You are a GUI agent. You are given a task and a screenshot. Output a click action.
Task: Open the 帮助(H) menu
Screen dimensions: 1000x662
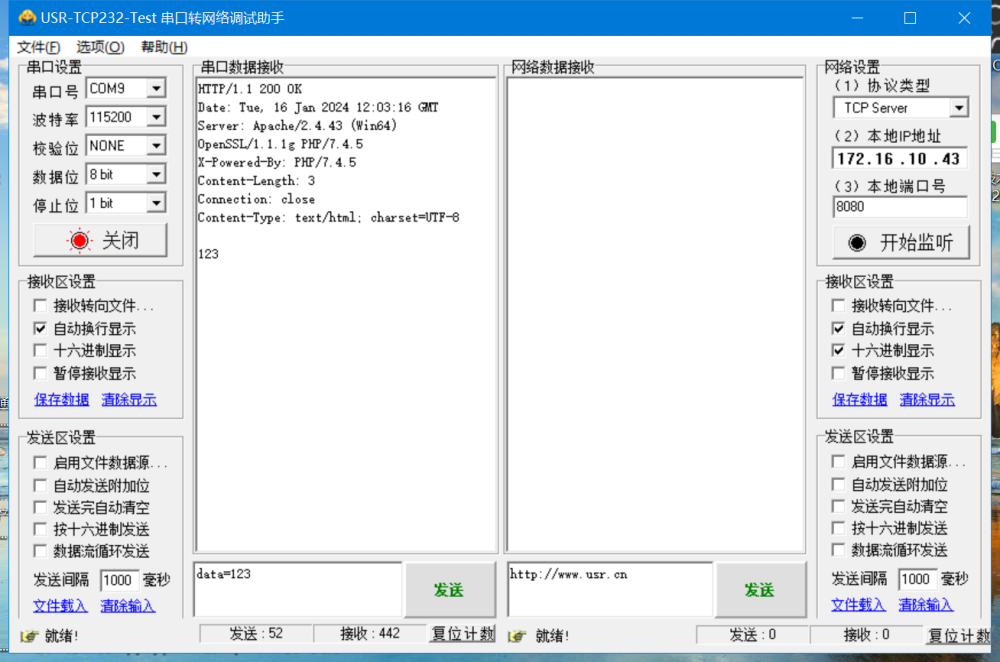164,47
